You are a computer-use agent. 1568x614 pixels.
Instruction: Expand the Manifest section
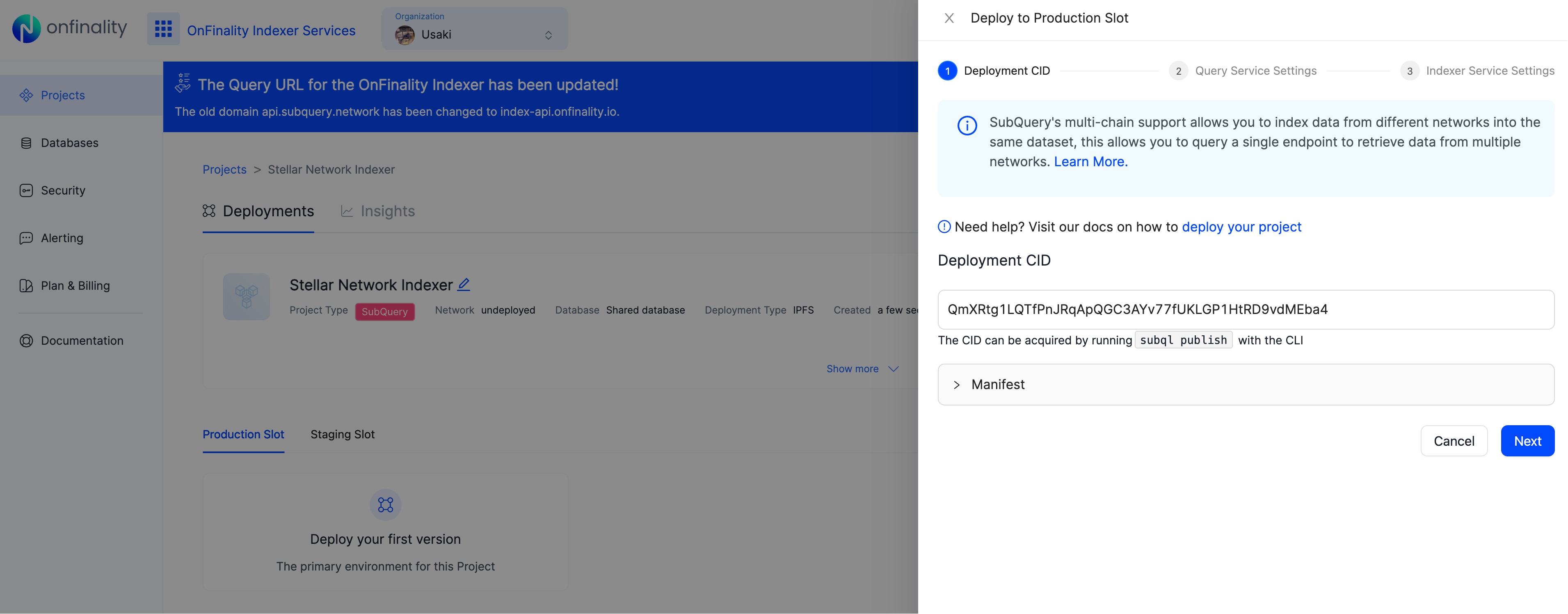(x=998, y=385)
